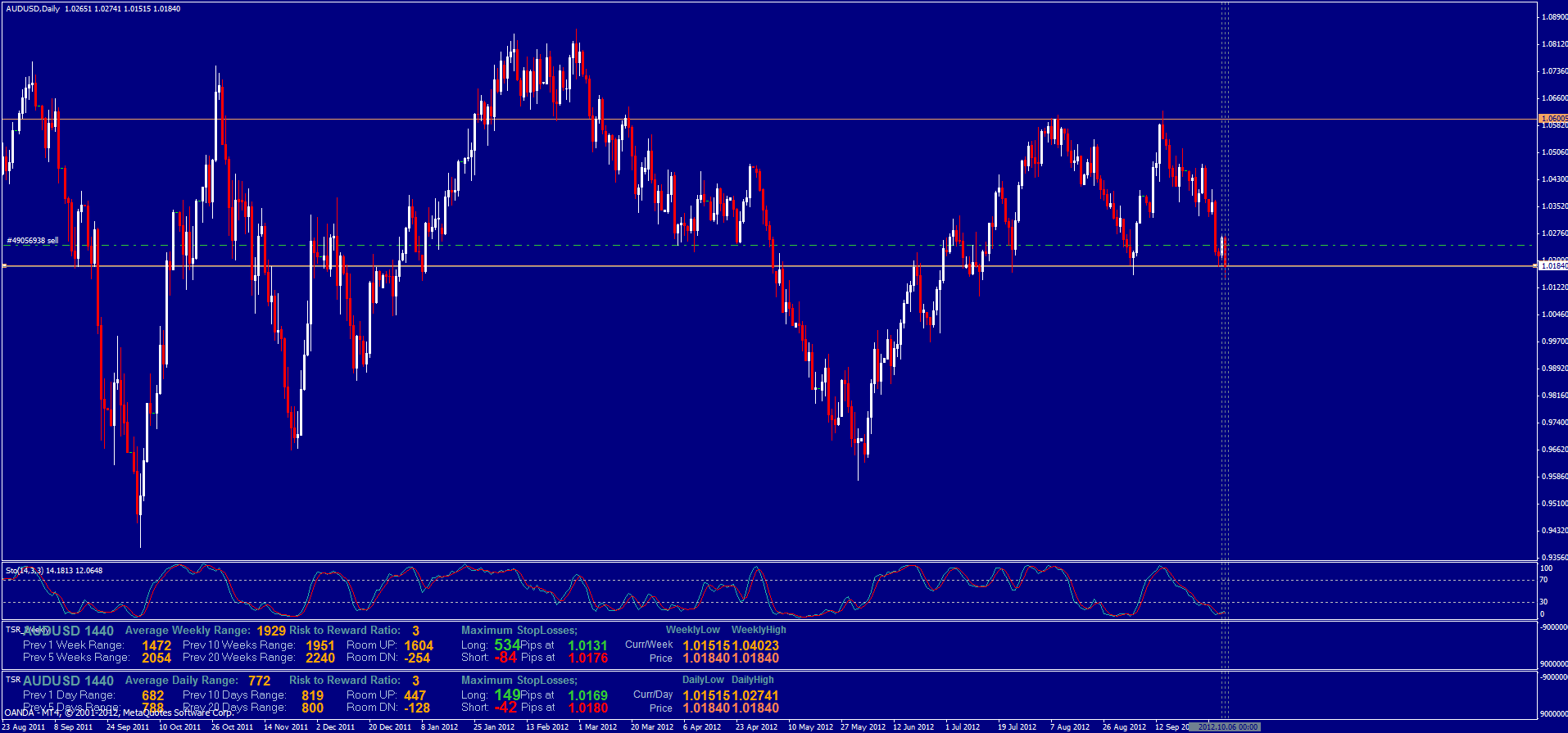The height and width of the screenshot is (733, 1568).
Task: Click the Average Daily Range value 772
Action: (259, 681)
